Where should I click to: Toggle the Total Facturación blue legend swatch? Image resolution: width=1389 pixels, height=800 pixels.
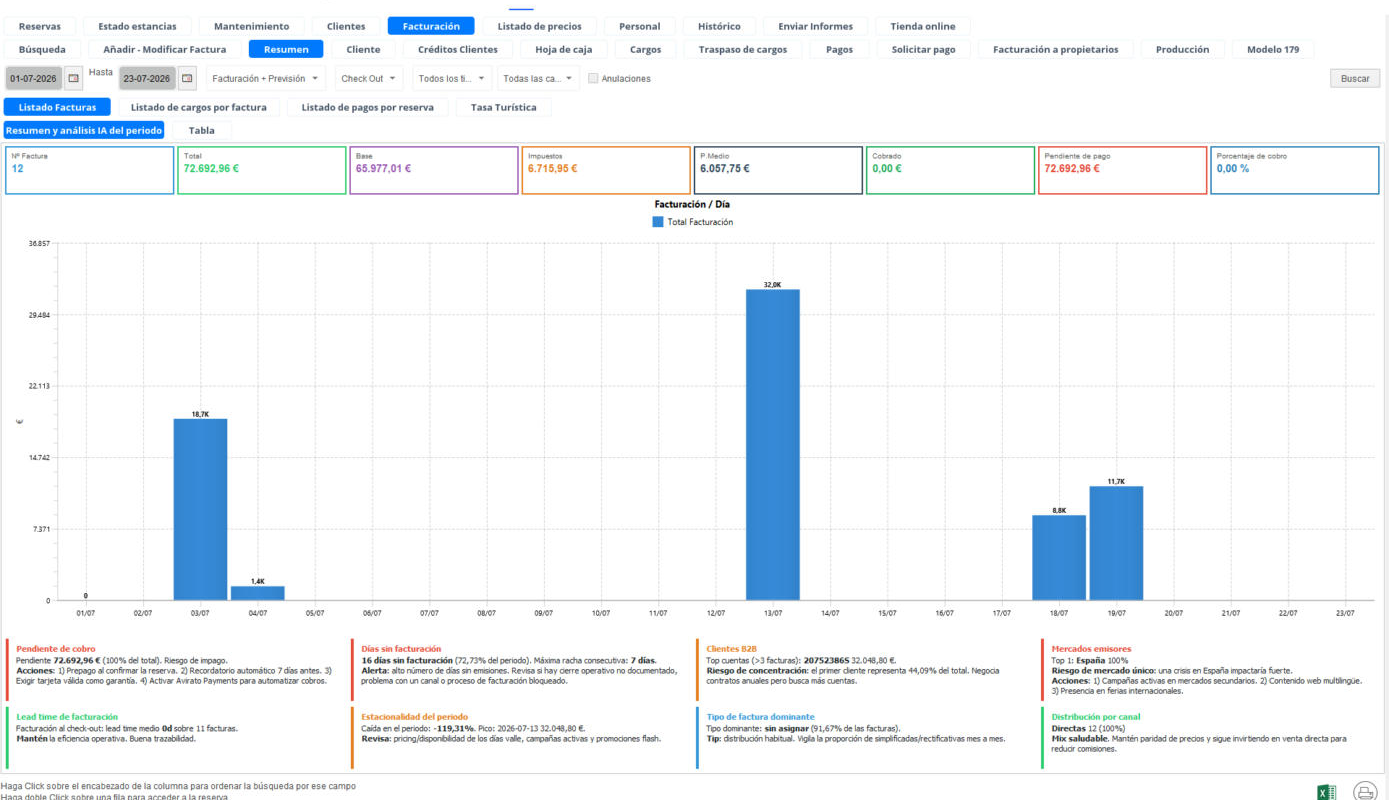click(658, 222)
